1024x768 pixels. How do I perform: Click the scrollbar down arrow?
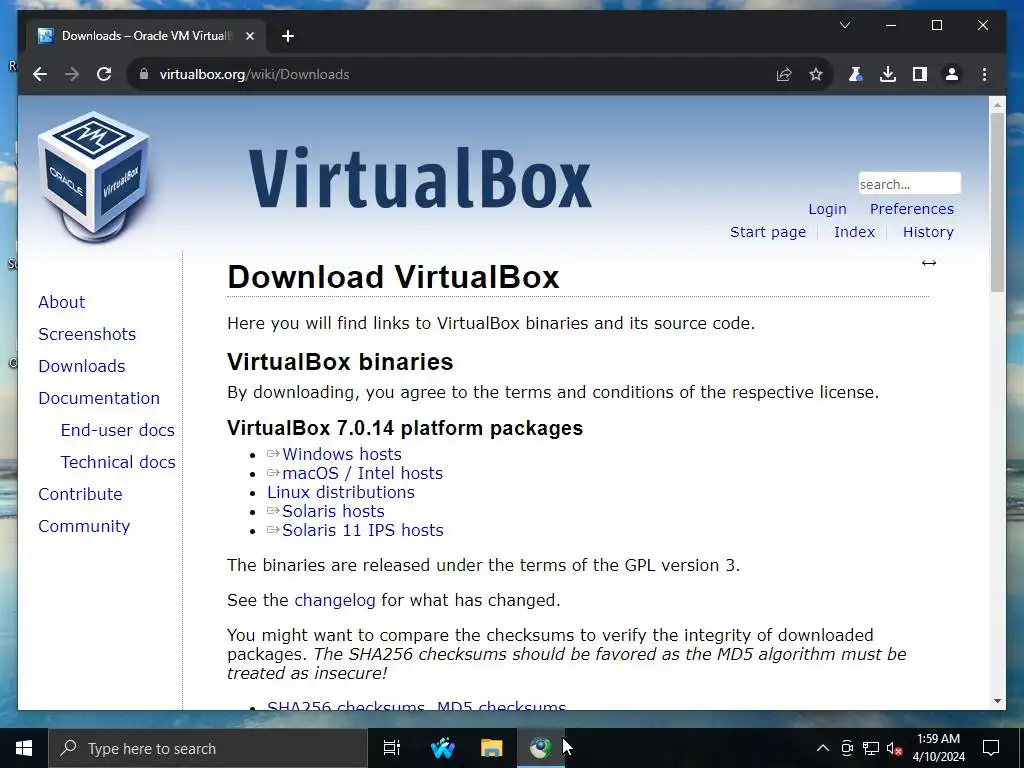point(997,701)
